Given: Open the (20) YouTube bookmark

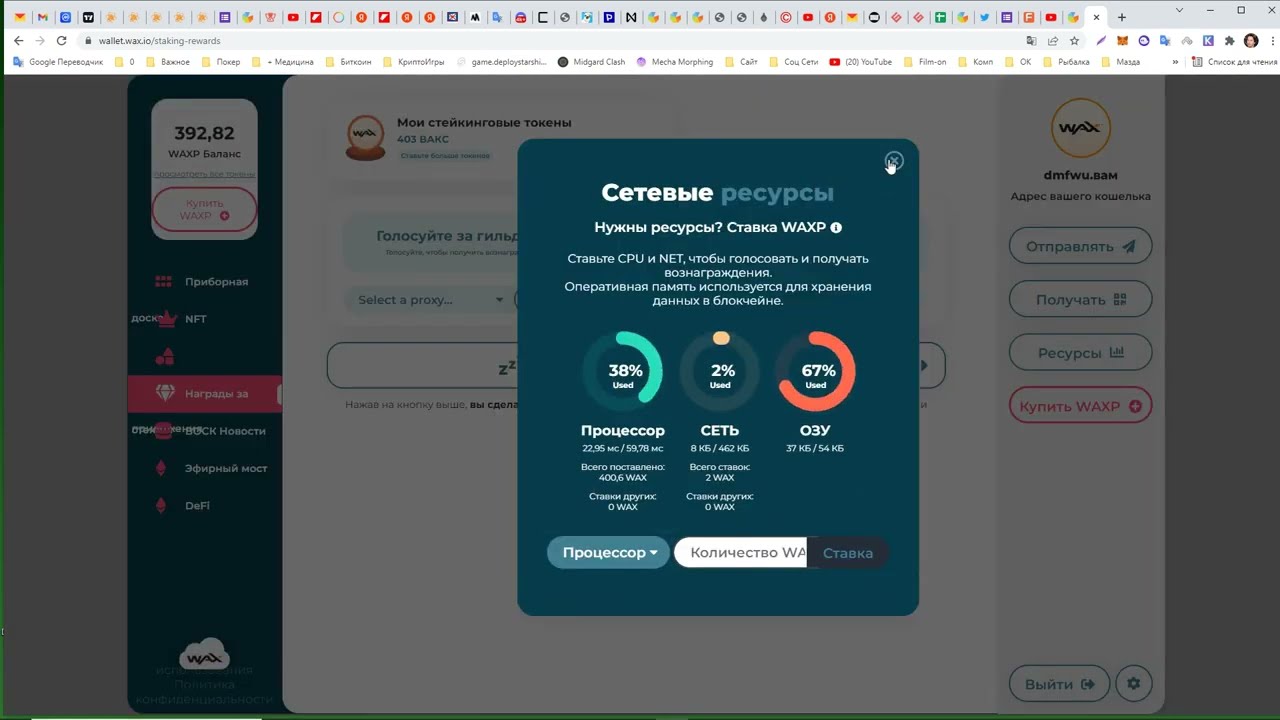Looking at the screenshot, I should (860, 62).
